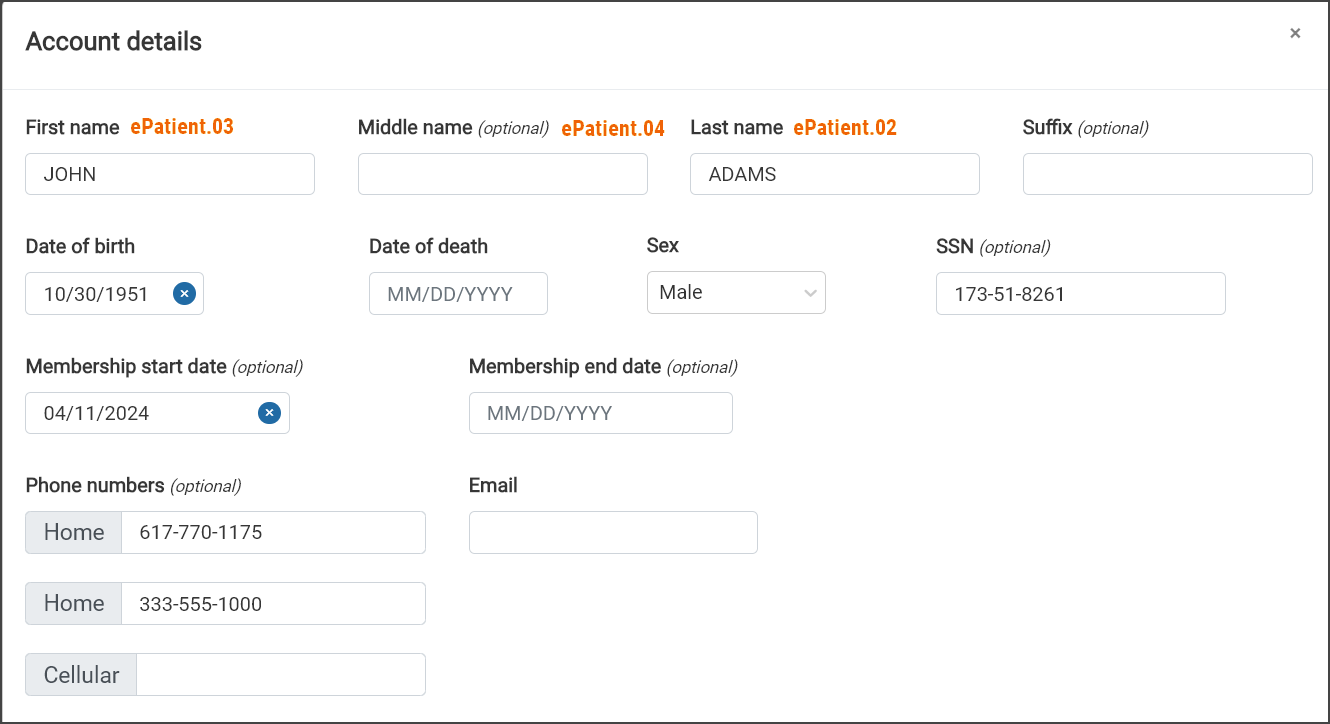Click the SSN field
The height and width of the screenshot is (724, 1330).
[x=1080, y=294]
